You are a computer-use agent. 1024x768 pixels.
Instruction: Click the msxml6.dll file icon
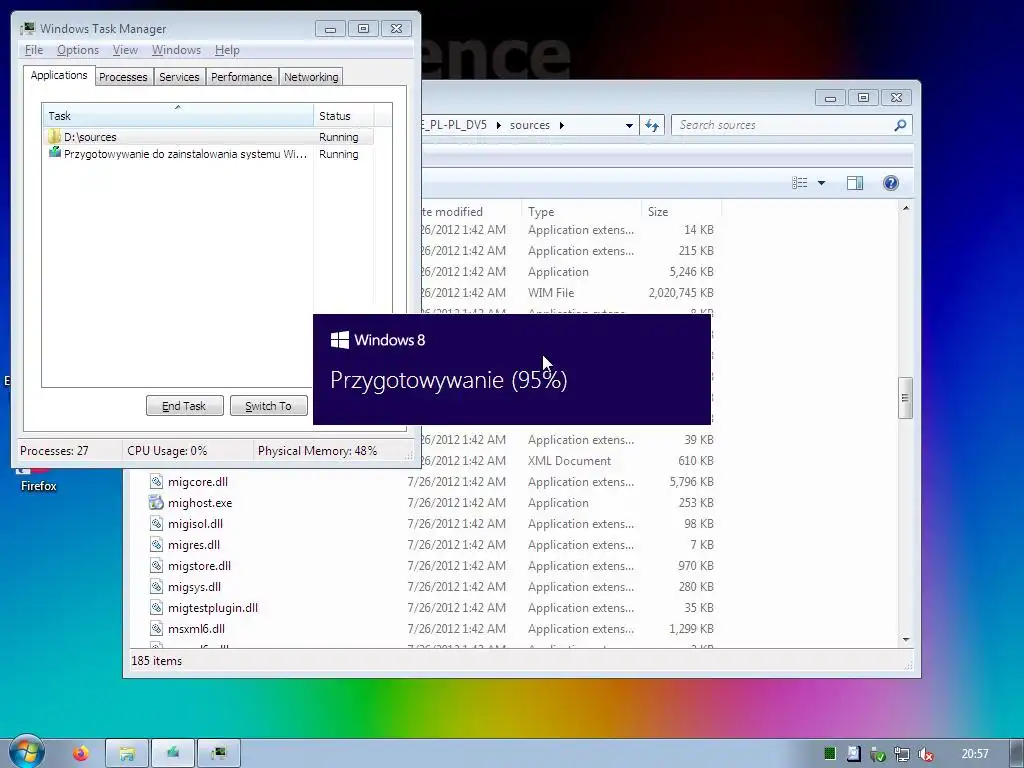pos(156,628)
